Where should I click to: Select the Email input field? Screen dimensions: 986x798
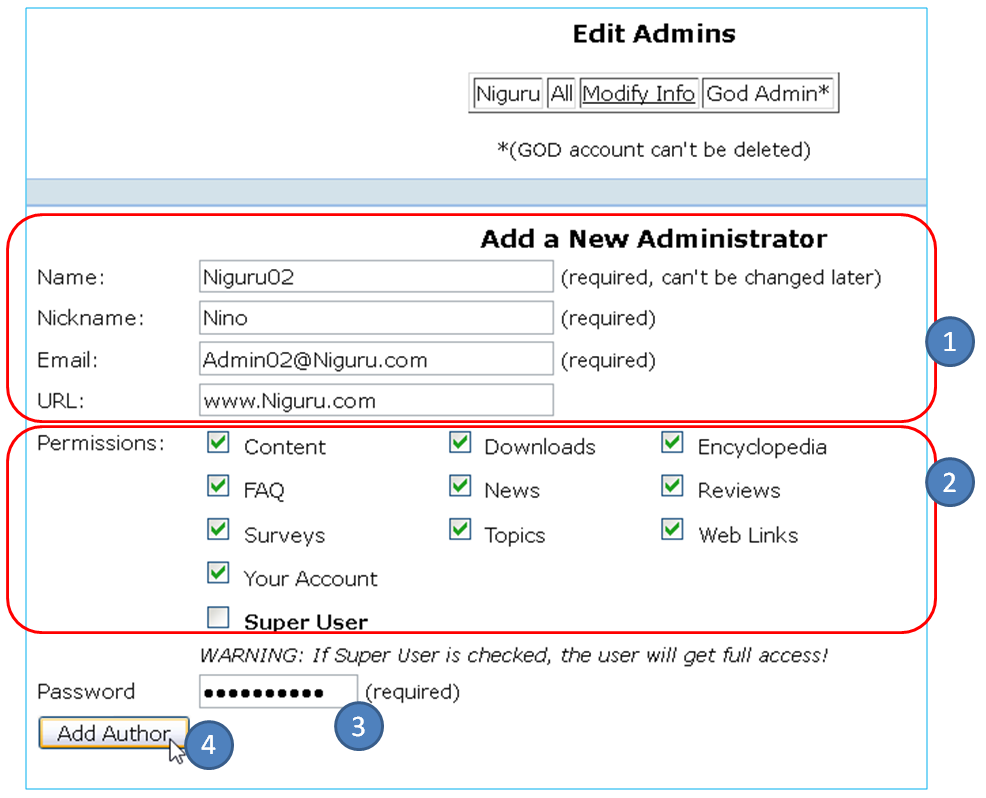pos(375,358)
